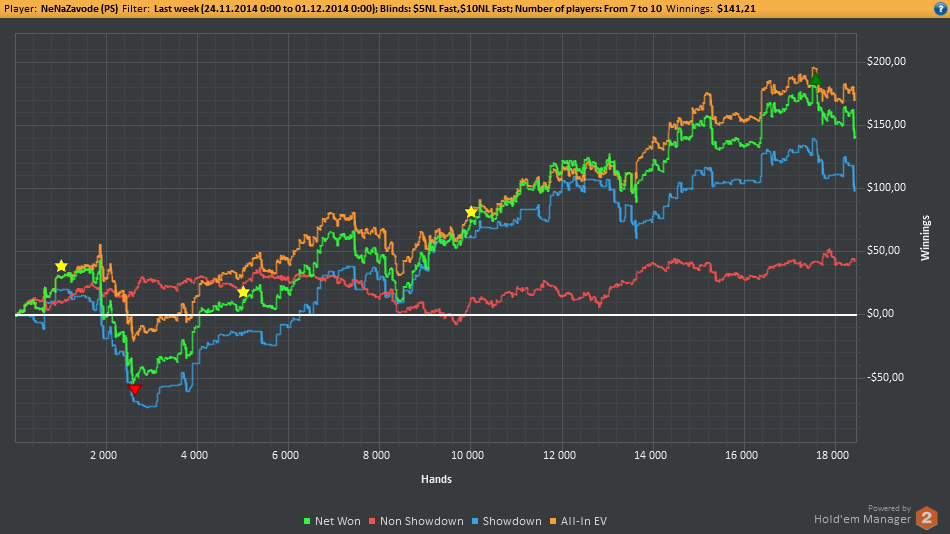Click the green upward triangle peak marker
Viewport: 950px width, 534px height.
click(815, 79)
